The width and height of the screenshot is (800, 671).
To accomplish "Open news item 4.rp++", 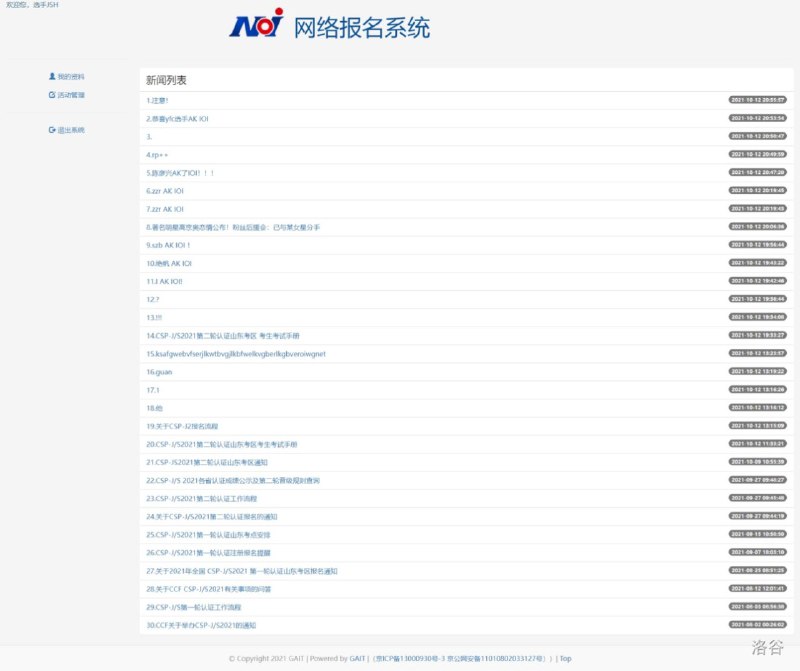I will click(x=157, y=155).
